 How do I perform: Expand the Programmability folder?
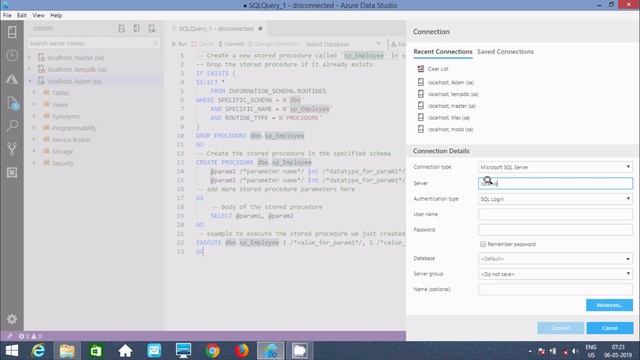point(34,128)
